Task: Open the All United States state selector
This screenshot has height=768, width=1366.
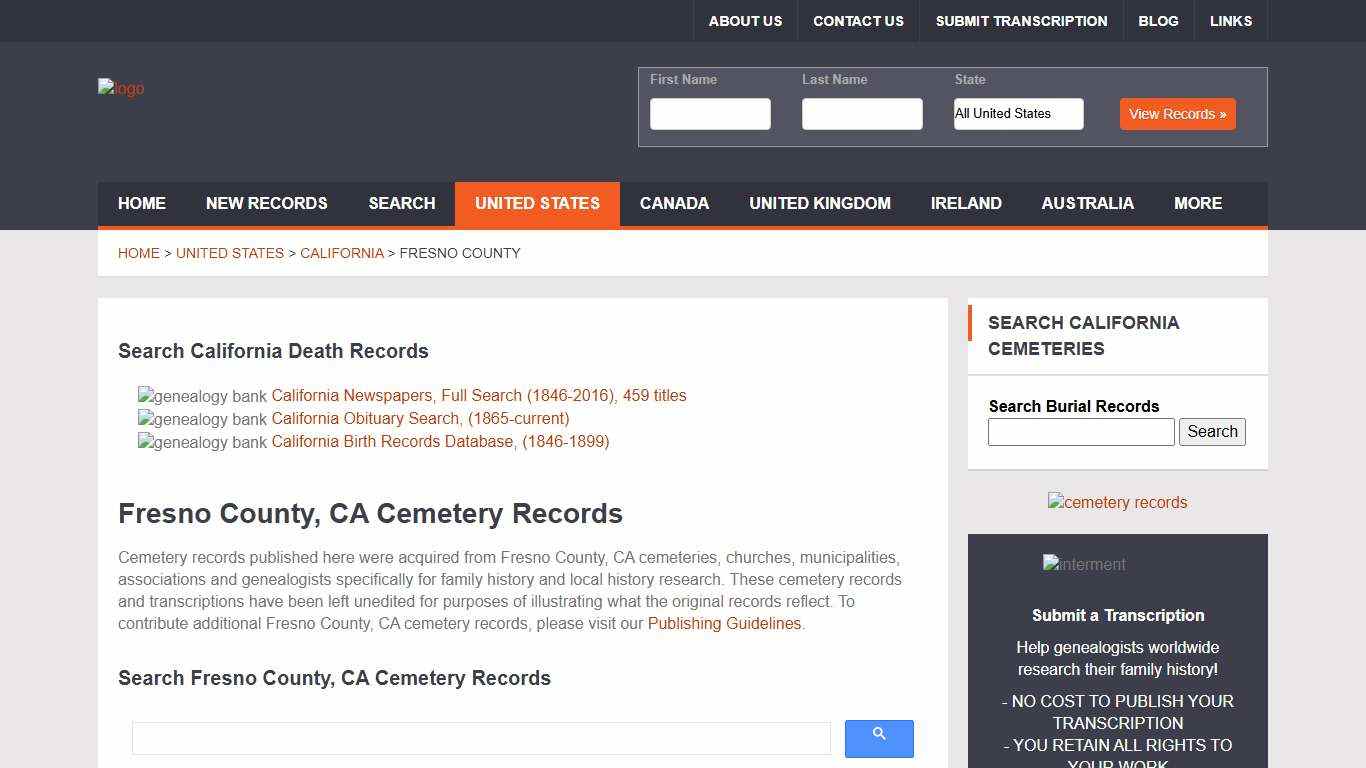Action: click(1018, 114)
